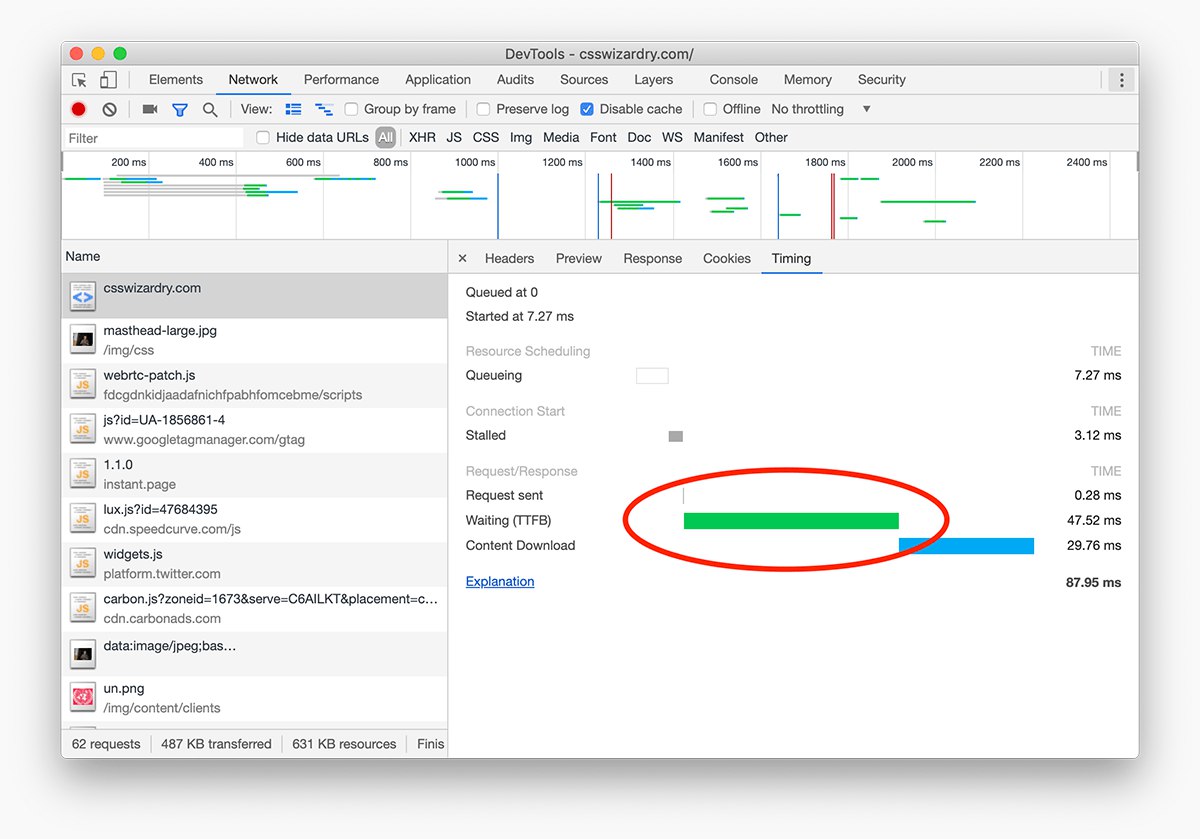
Task: Click the masthead-large.jpg thumbnail icon
Action: (82, 340)
